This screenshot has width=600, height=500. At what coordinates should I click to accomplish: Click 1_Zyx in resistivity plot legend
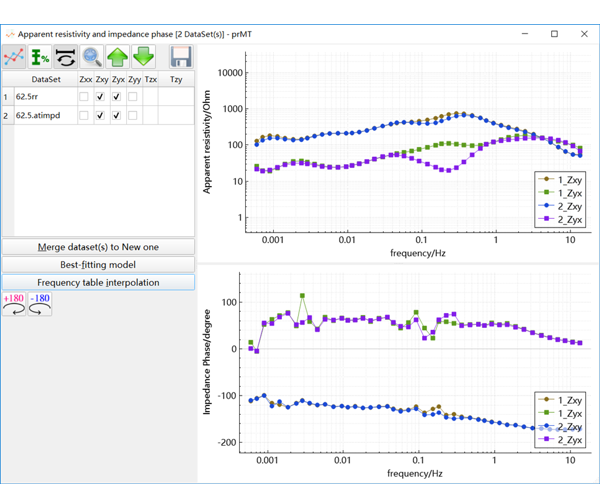[560, 193]
